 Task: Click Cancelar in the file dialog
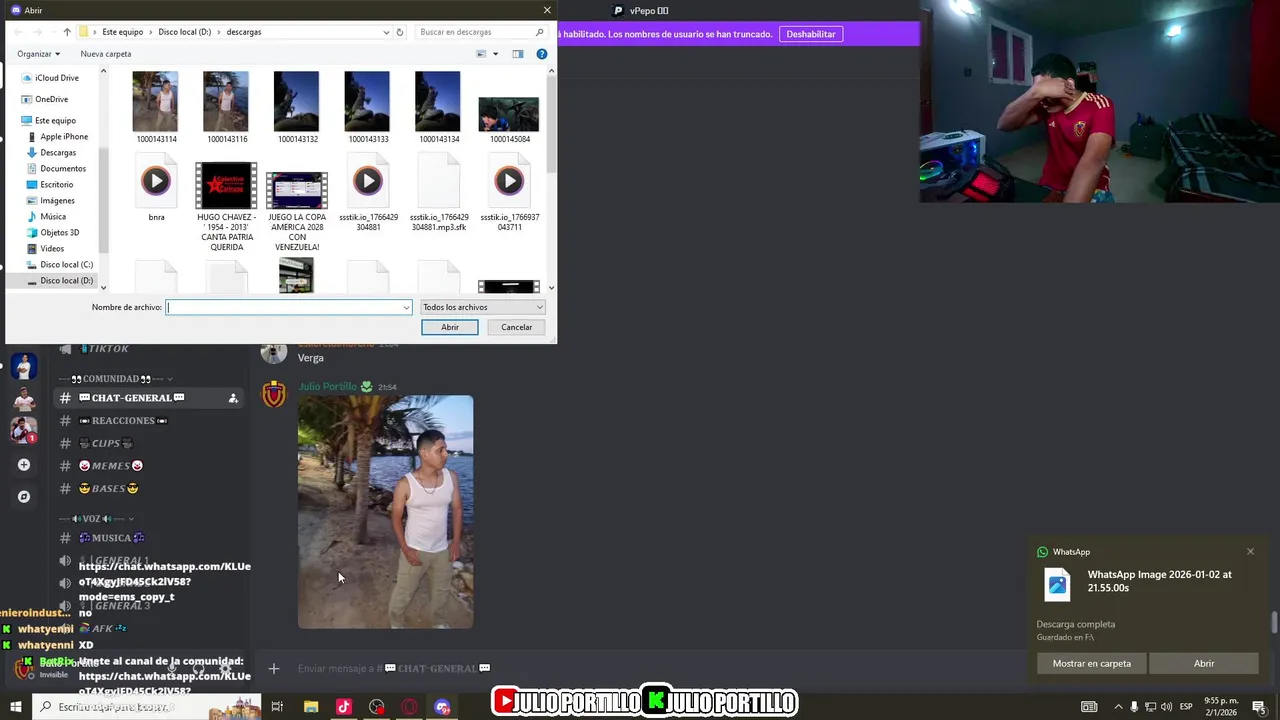pyautogui.click(x=516, y=327)
